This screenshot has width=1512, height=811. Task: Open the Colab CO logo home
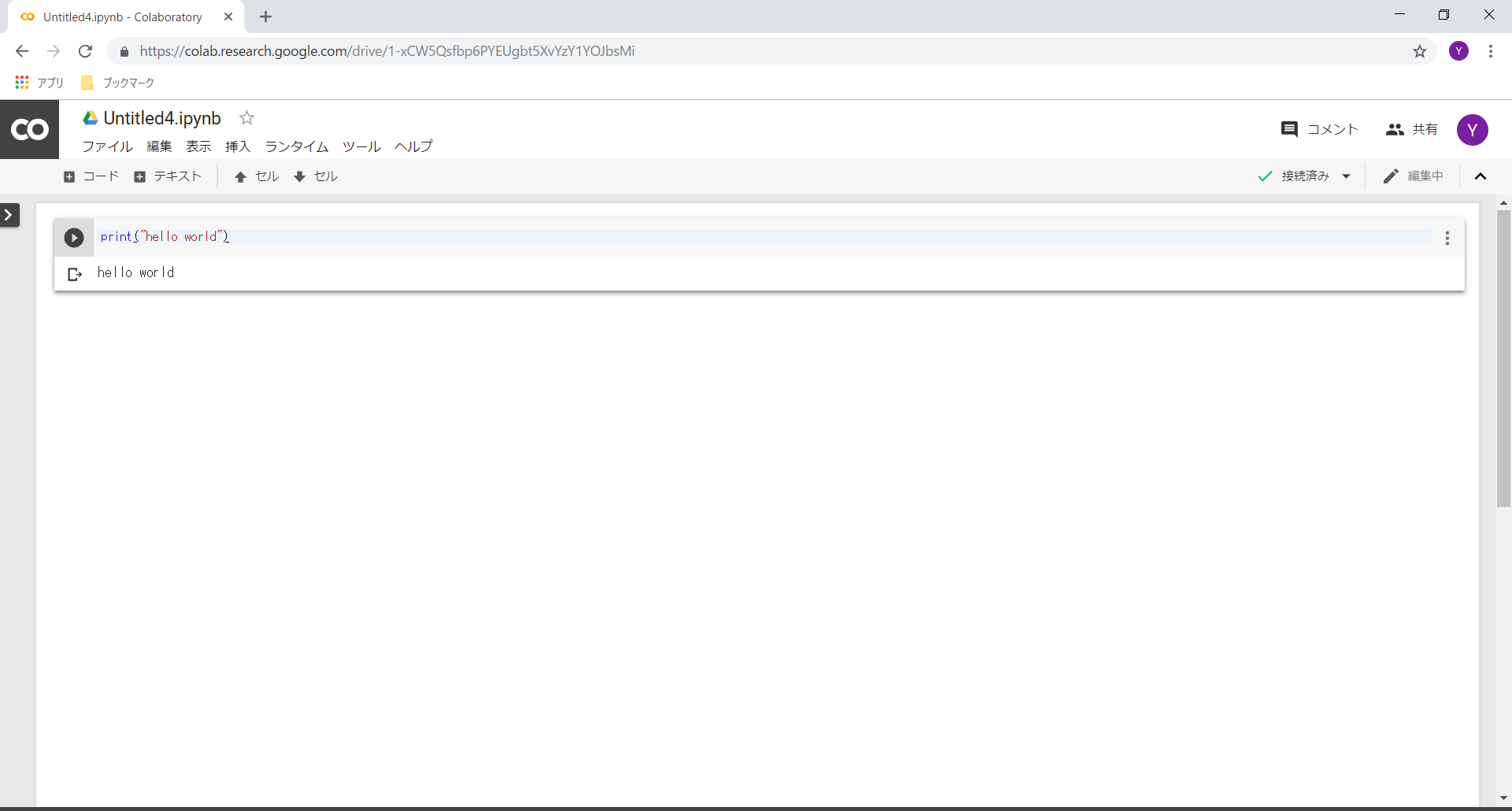tap(29, 129)
